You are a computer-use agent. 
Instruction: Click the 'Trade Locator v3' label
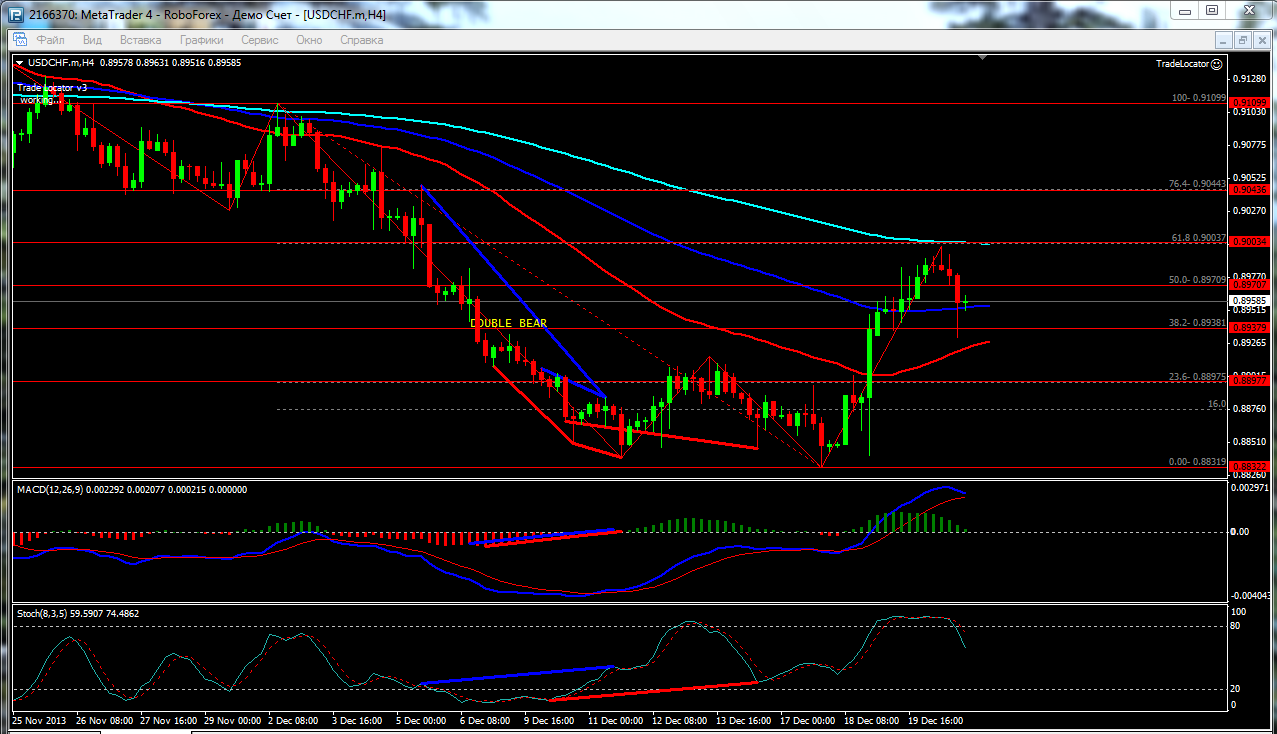click(x=52, y=88)
